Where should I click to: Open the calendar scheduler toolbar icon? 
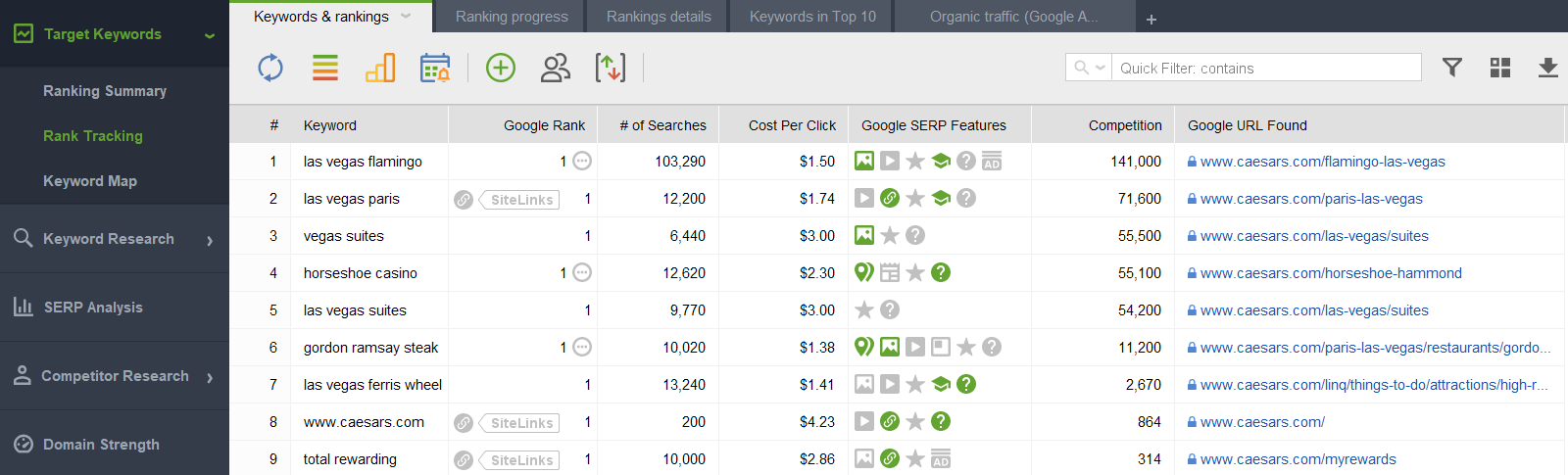point(435,68)
